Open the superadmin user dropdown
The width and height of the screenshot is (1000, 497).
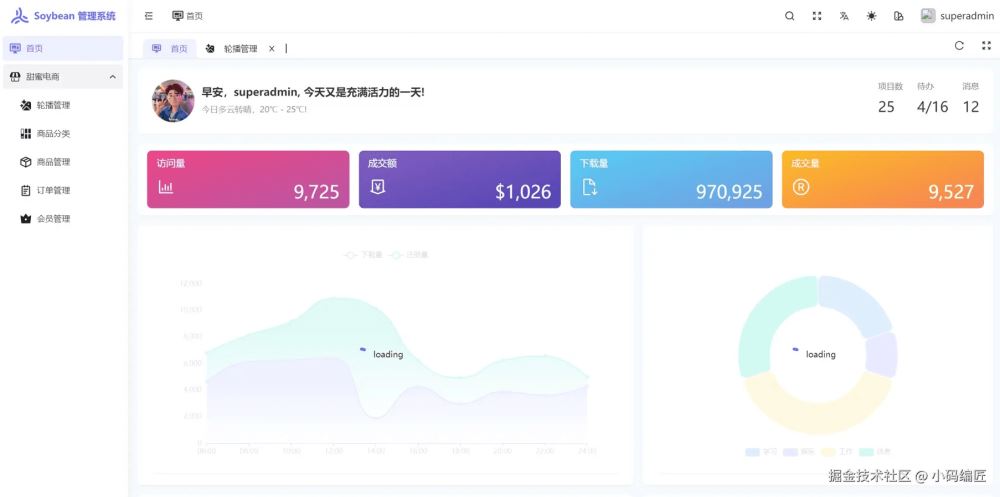click(x=957, y=16)
